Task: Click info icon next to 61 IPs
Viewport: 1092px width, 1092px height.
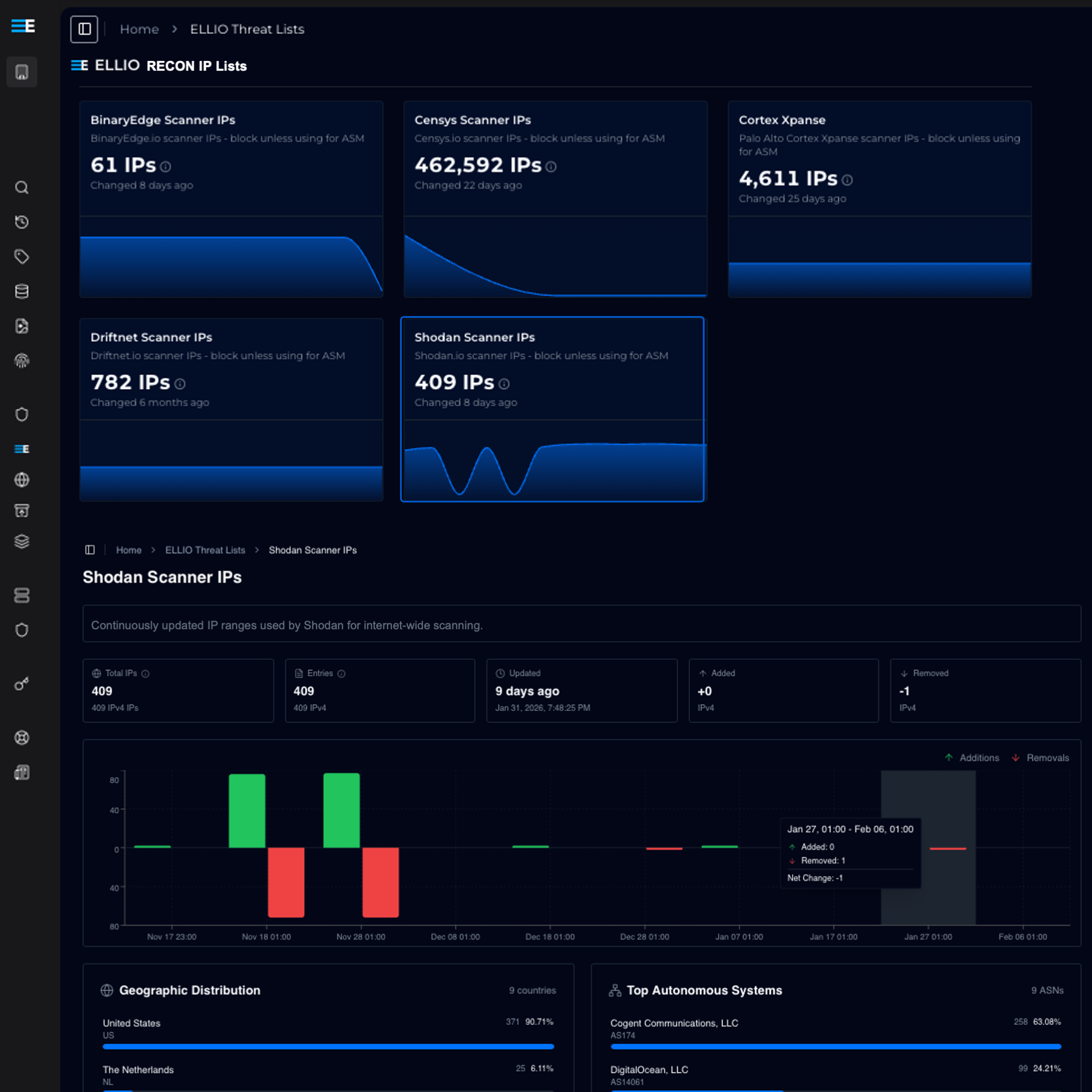Action: [x=166, y=167]
